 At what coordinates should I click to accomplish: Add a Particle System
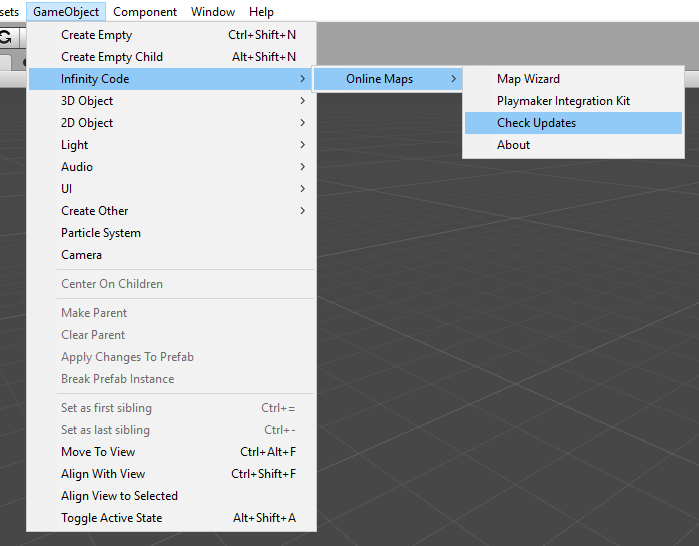click(x=172, y=233)
